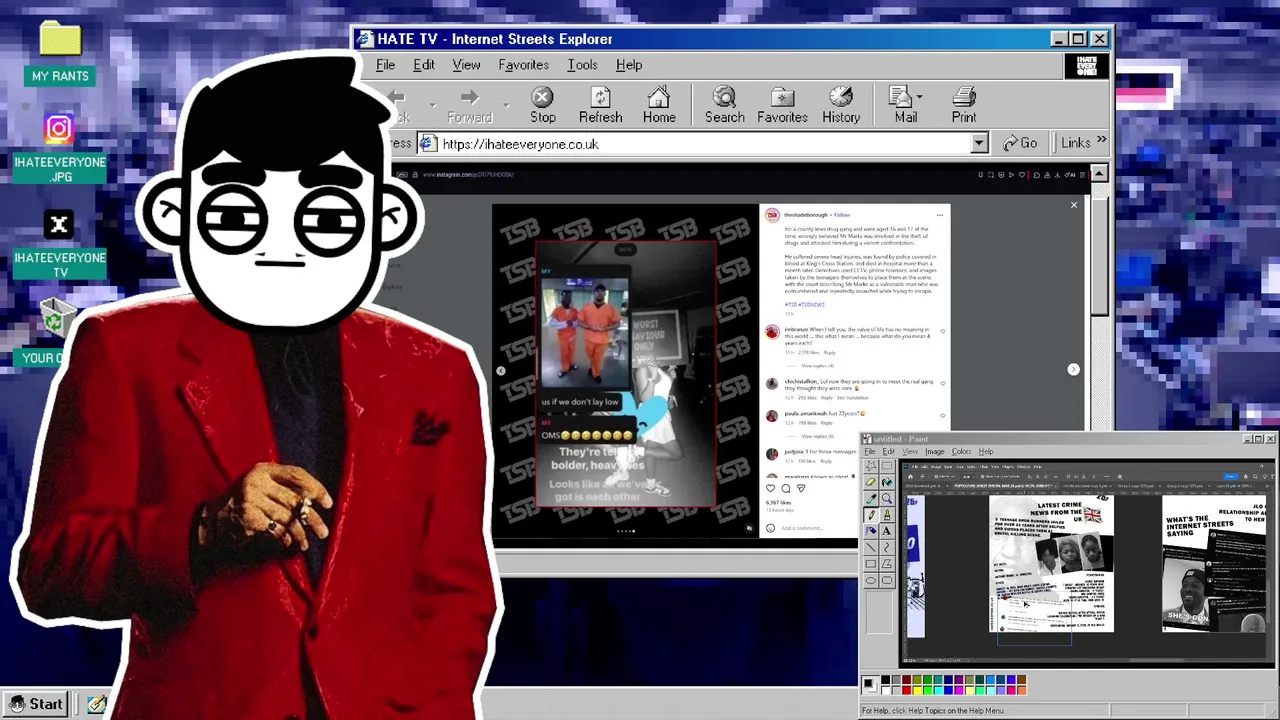Toggle the video mute speaker icon
Viewport: 1280px width, 720px height.
click(x=749, y=527)
